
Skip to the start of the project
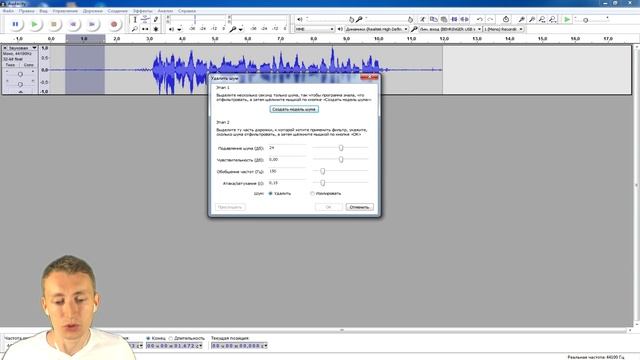tap(73, 24)
